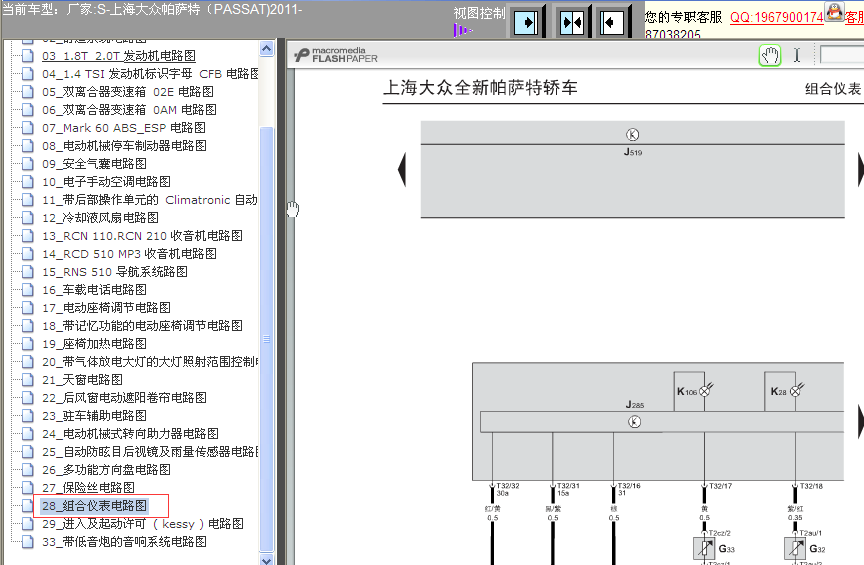The image size is (864, 565).
Task: Open 11_带后部操作单元的 Climatronic entry
Action: coord(150,200)
